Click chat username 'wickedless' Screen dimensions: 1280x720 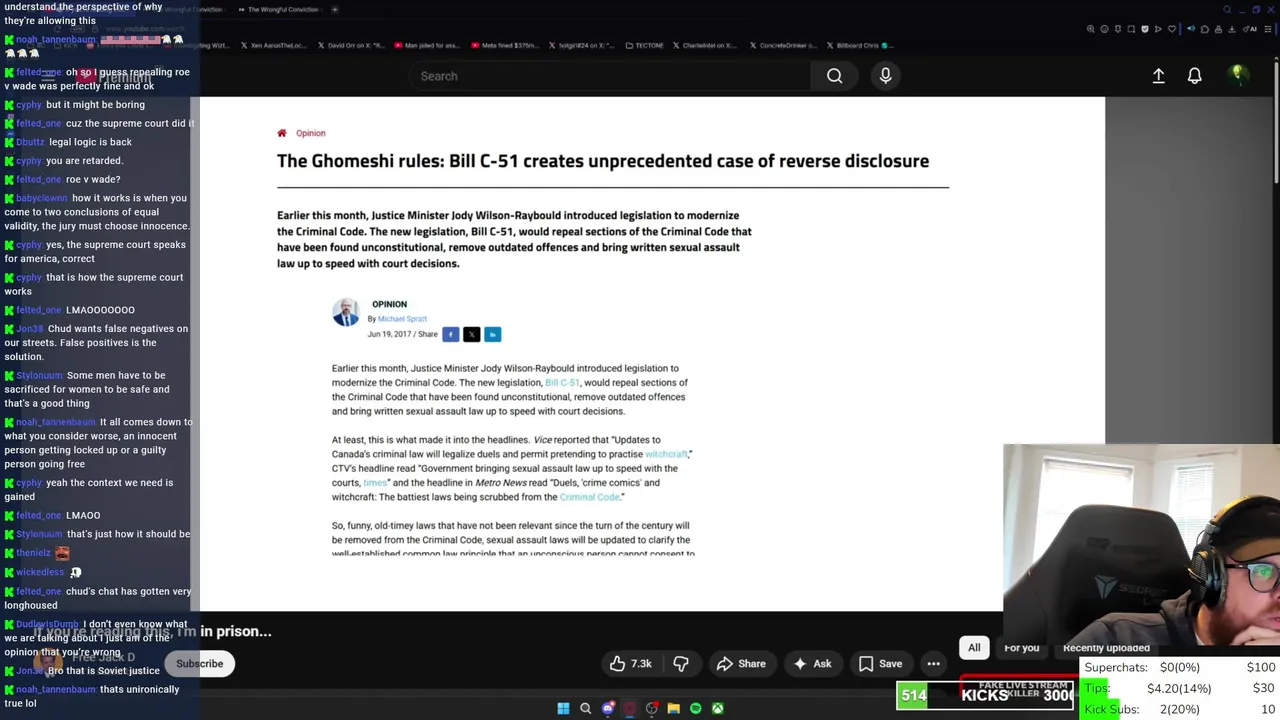(40, 572)
